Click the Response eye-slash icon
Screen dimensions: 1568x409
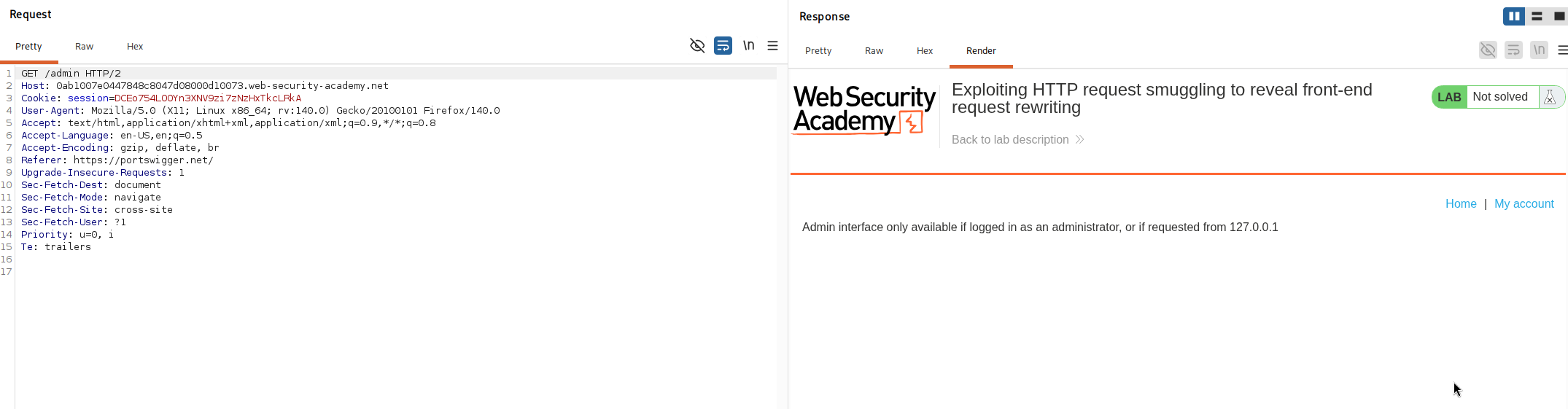click(1488, 50)
